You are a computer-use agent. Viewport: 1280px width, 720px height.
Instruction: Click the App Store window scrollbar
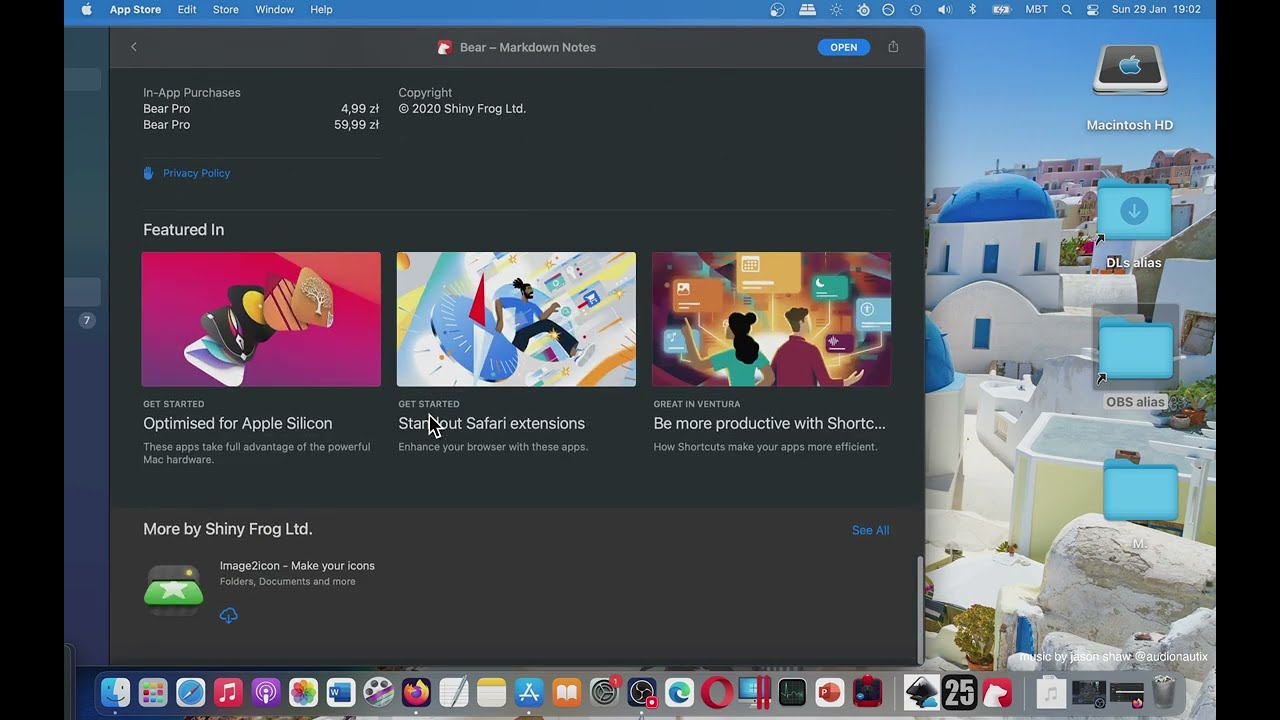[x=919, y=608]
